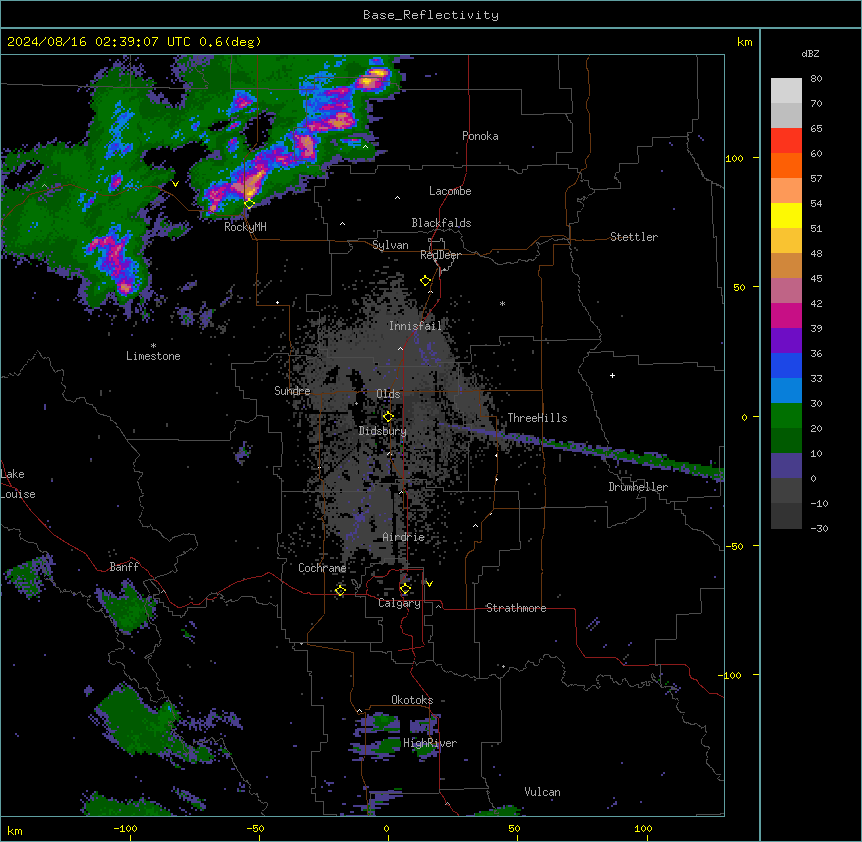Click the yellow diamond marker south of RedDeer
This screenshot has height=842, width=862.
click(426, 281)
